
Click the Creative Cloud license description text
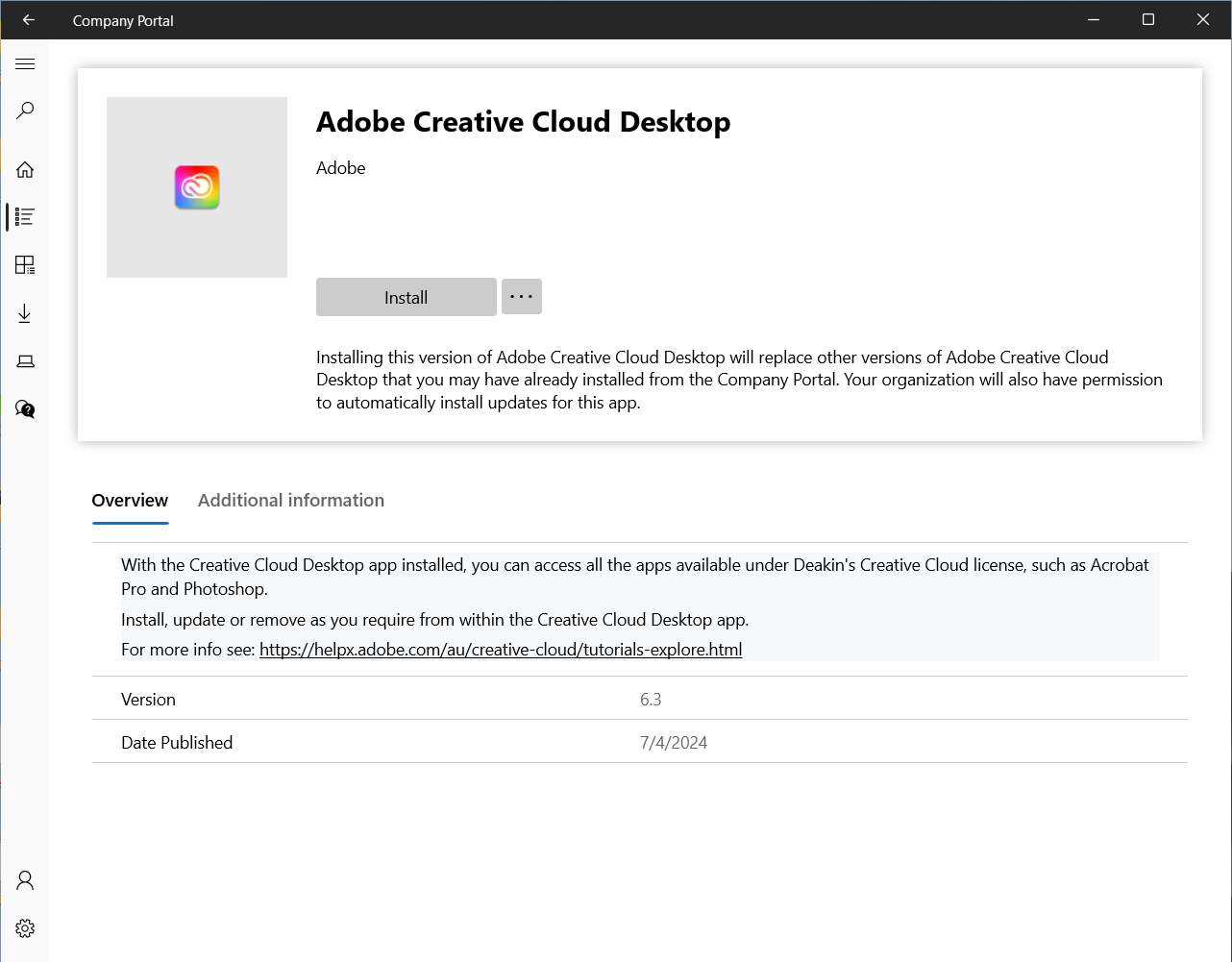(x=635, y=577)
